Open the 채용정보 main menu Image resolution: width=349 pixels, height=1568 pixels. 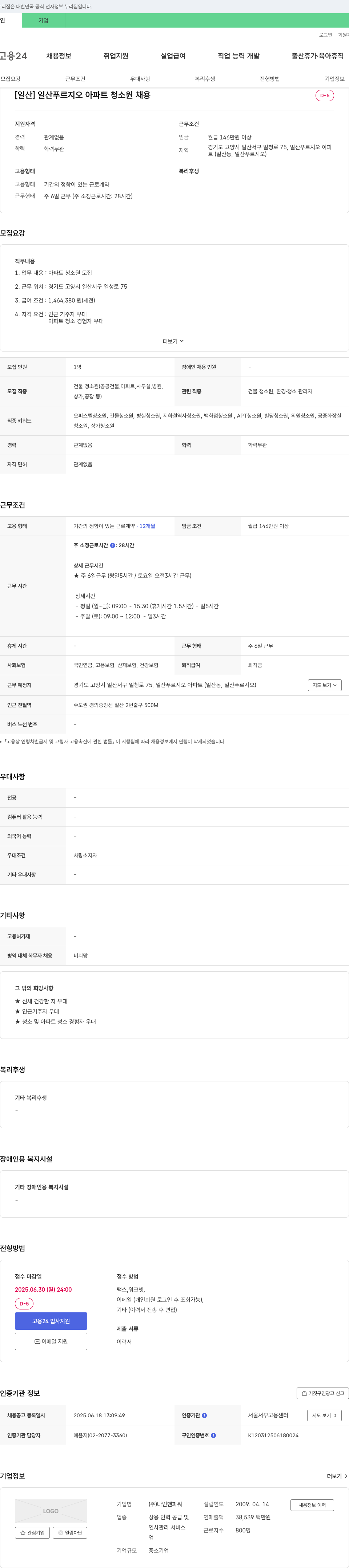[x=59, y=56]
